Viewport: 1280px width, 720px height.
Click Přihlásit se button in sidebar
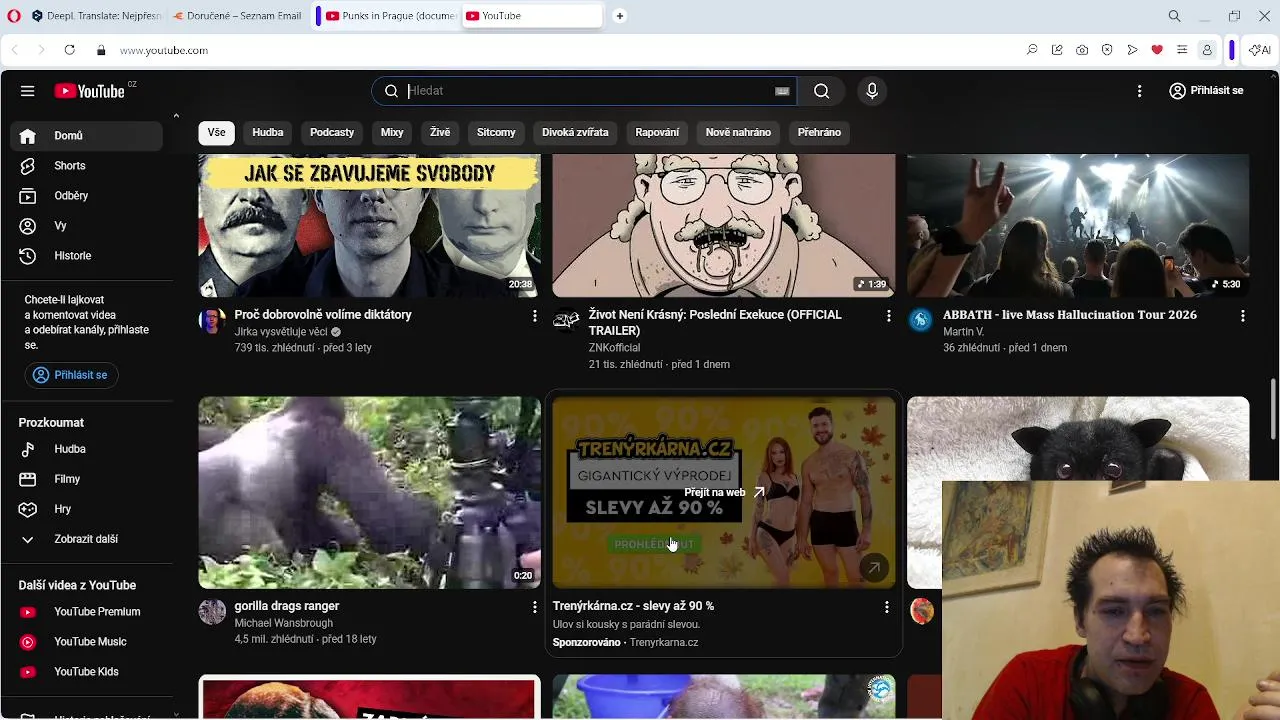(x=70, y=375)
